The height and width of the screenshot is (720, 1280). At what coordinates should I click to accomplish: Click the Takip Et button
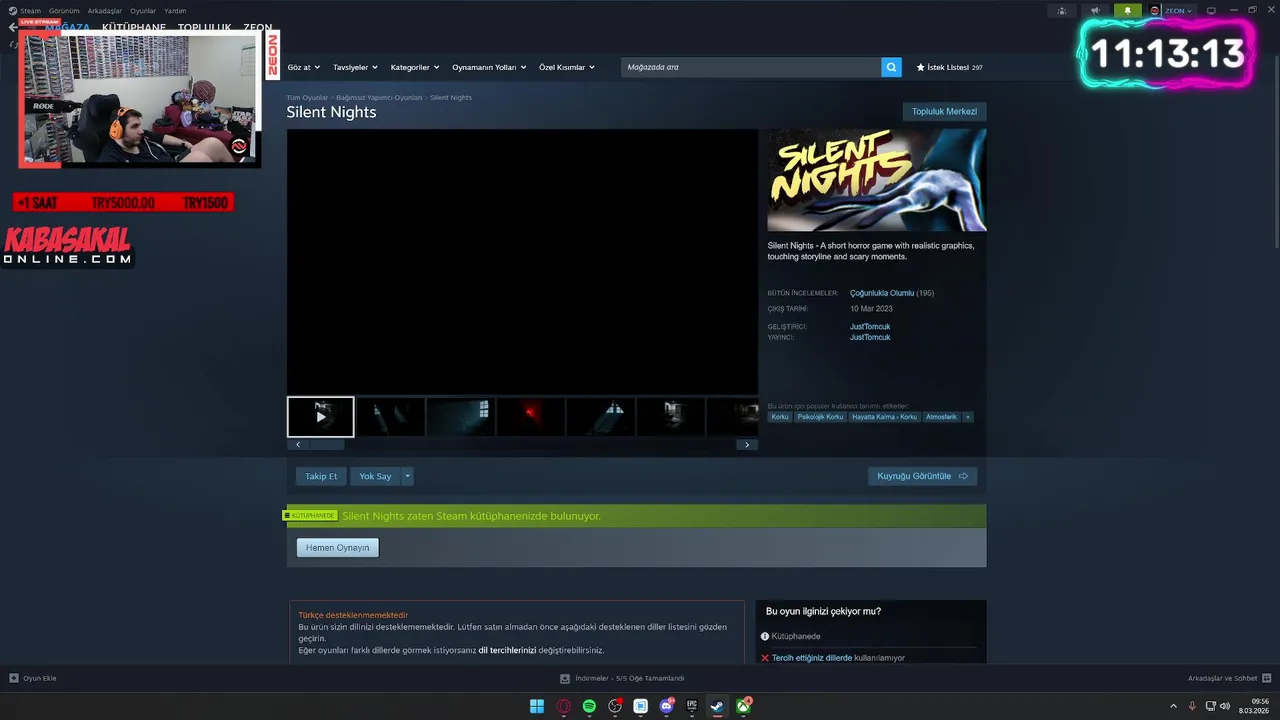point(321,476)
